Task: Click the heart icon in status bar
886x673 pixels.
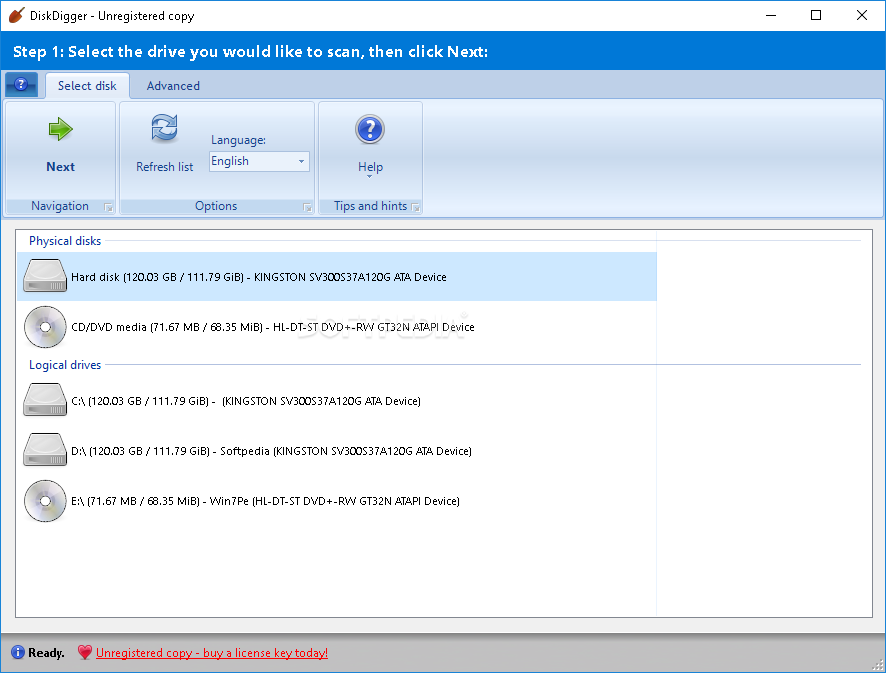Action: [x=85, y=652]
